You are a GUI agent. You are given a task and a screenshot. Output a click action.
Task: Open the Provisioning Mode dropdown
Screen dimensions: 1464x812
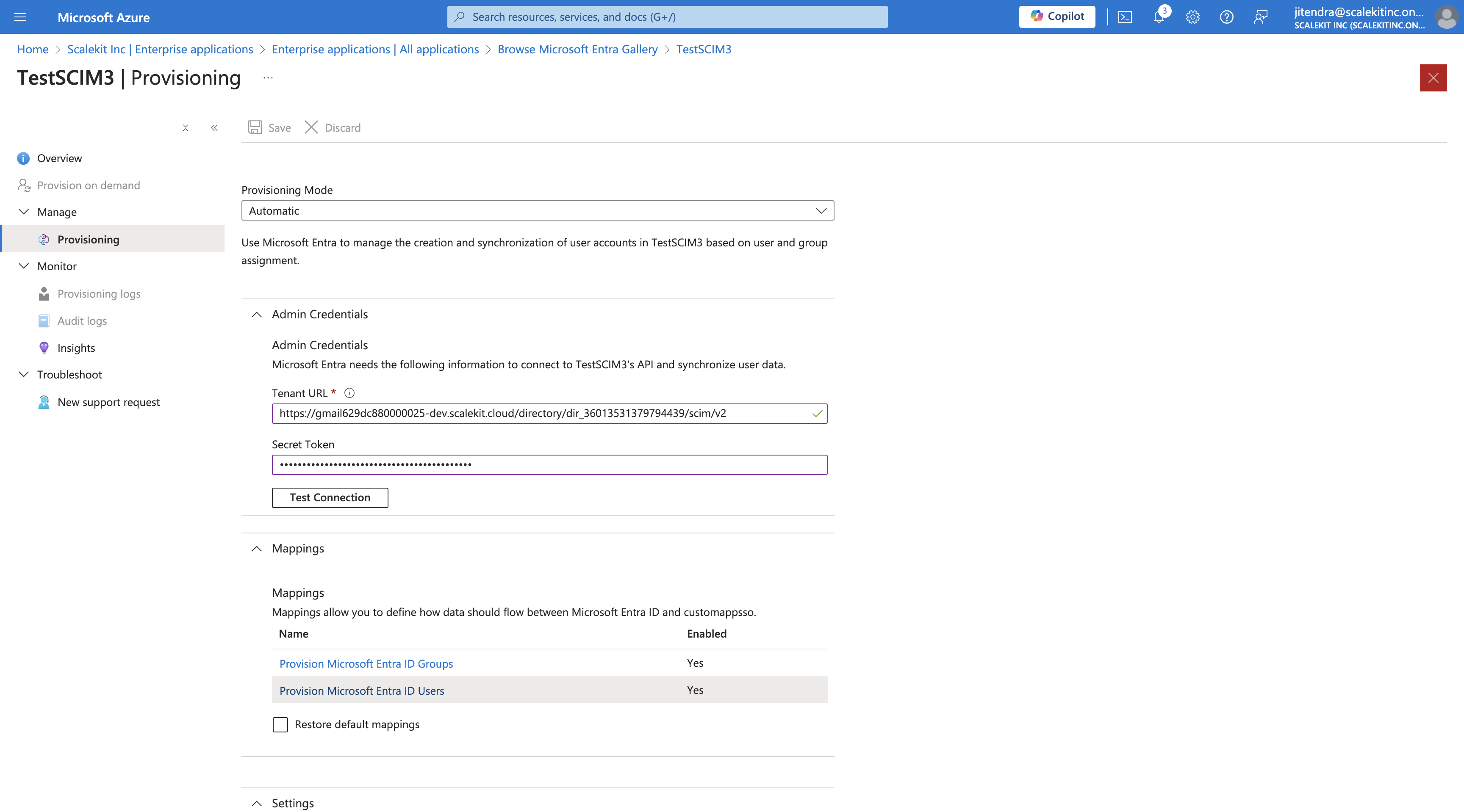coord(538,211)
